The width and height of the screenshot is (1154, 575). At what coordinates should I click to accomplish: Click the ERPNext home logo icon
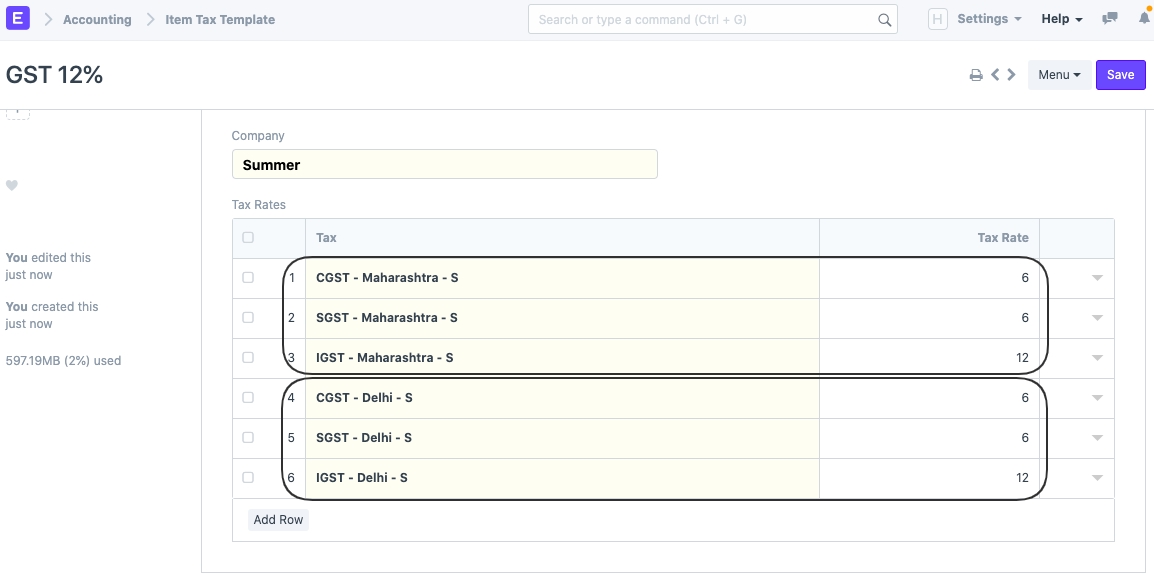point(19,19)
